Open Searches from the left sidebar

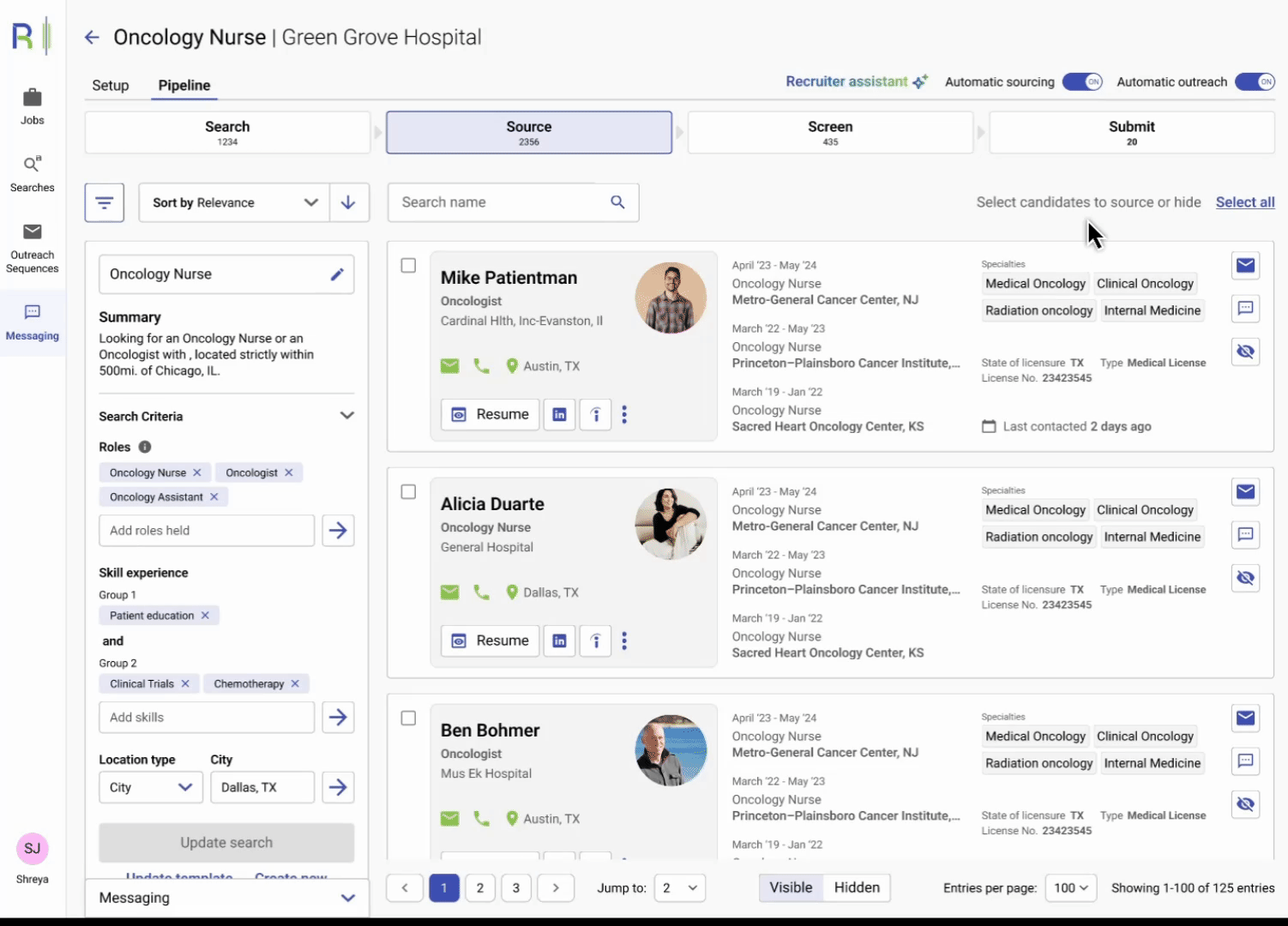pos(32,173)
